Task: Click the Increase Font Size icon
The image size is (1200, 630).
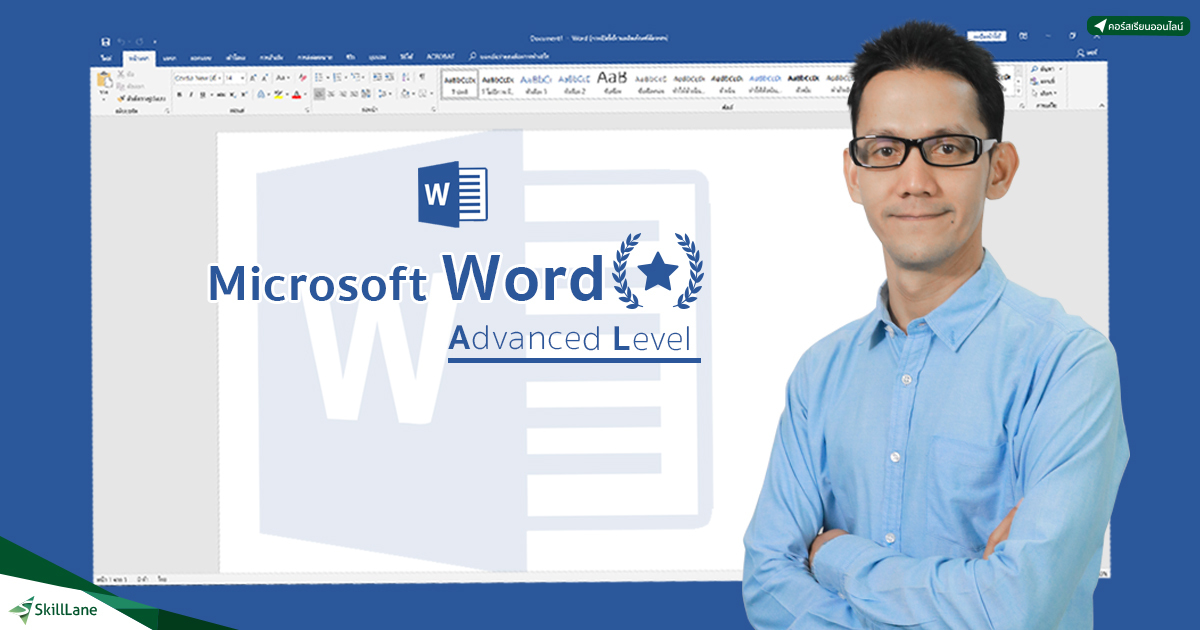Action: 254,77
